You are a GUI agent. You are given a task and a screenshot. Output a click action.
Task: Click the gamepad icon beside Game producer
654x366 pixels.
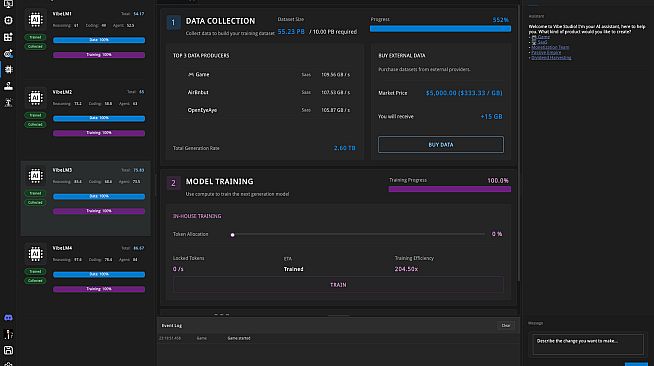(191, 75)
